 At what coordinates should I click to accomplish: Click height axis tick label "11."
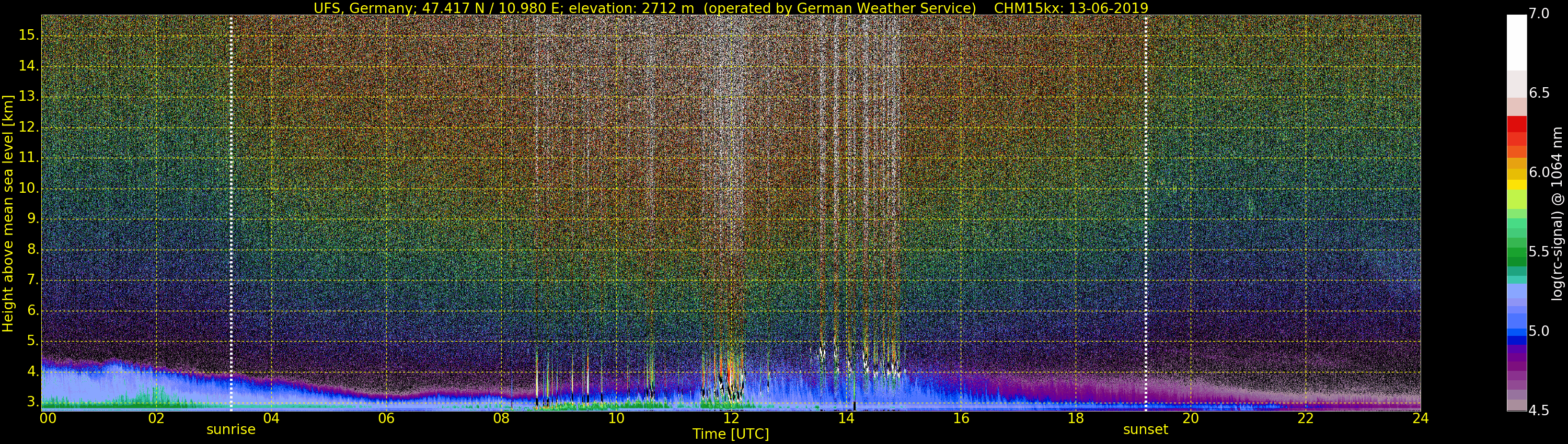(x=29, y=158)
